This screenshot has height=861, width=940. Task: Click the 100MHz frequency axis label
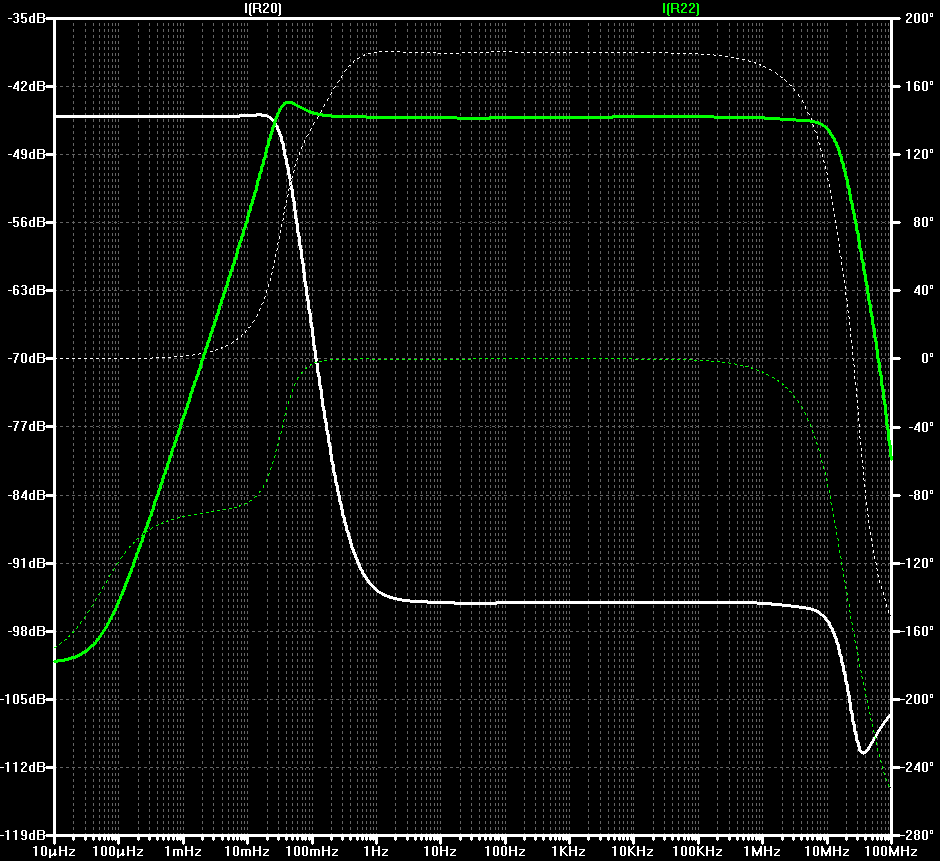[891, 852]
